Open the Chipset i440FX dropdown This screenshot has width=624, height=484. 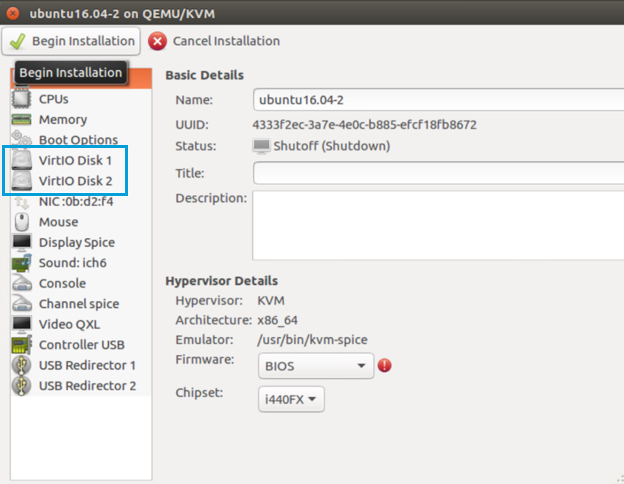point(291,399)
